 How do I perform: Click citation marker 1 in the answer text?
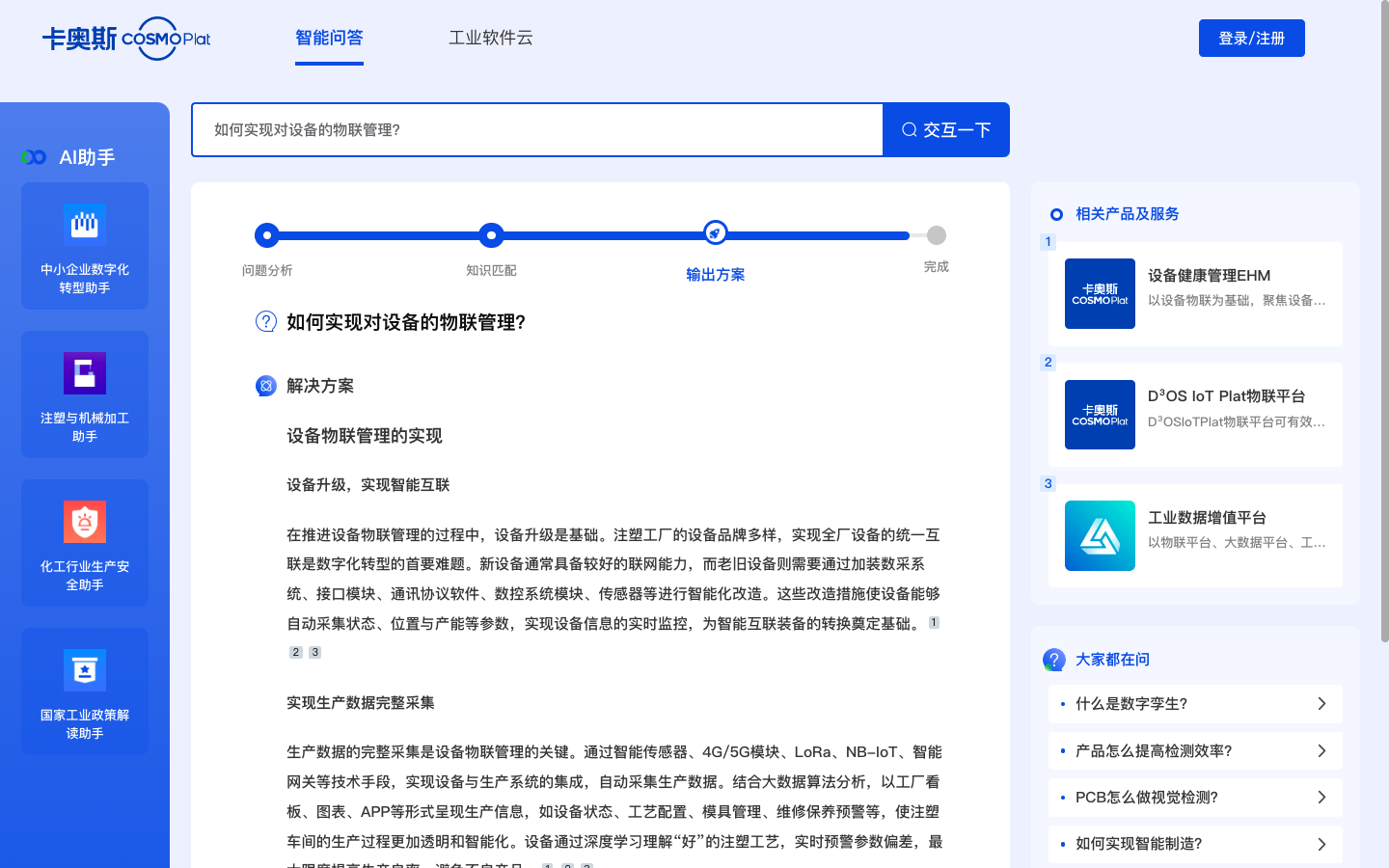(x=933, y=623)
